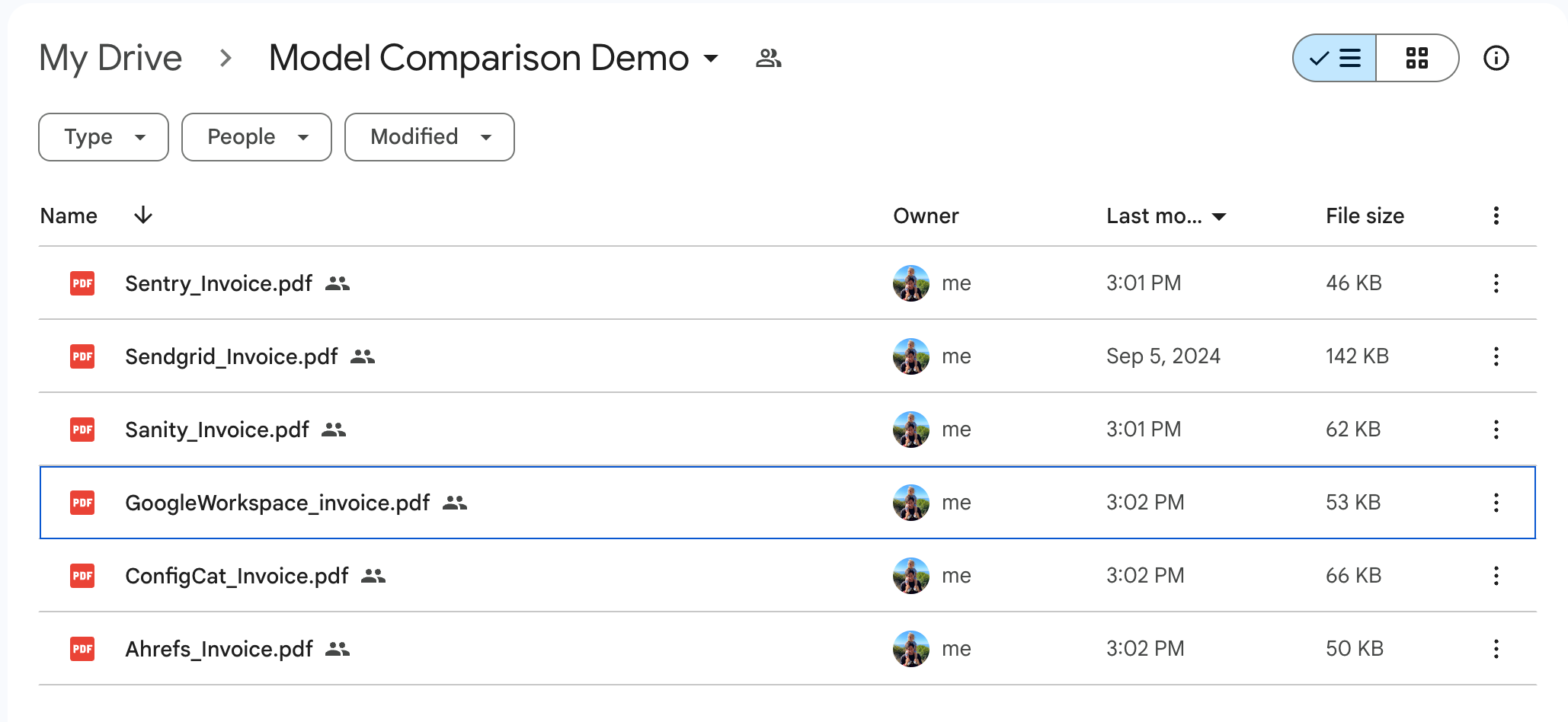Select the ConfigCat_Invoice.pdf file name
The height and width of the screenshot is (722, 1568).
[237, 576]
